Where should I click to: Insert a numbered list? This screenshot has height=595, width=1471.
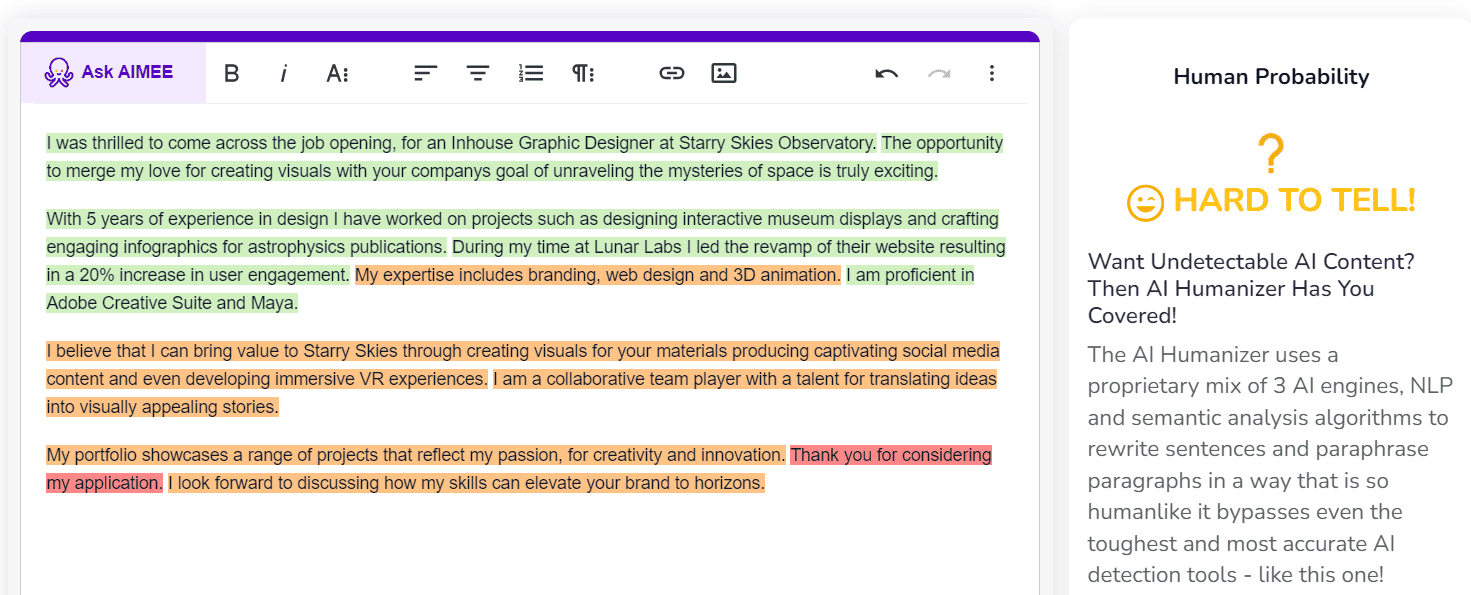coord(531,73)
